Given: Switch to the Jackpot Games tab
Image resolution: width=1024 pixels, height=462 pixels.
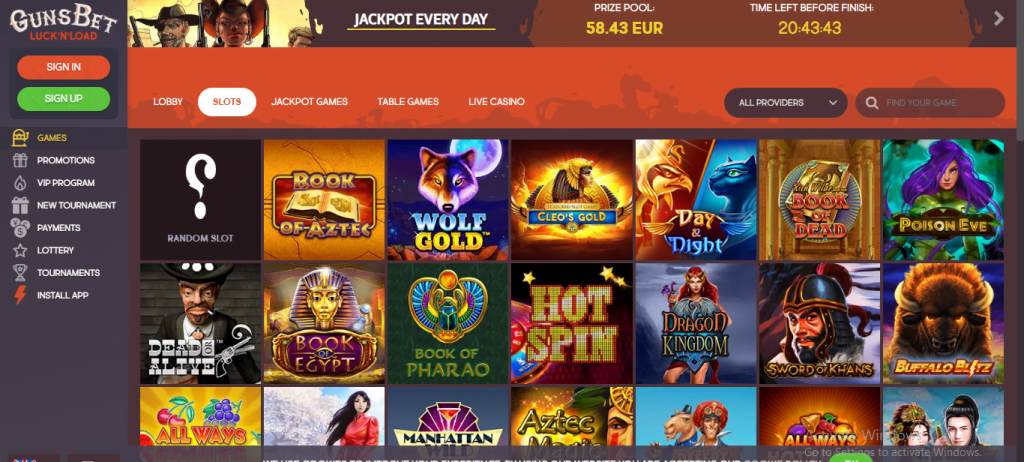Looking at the screenshot, I should (x=310, y=102).
